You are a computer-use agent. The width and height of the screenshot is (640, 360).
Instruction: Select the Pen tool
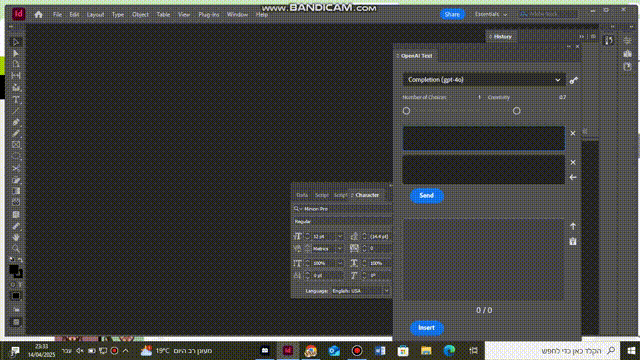[x=16, y=122]
